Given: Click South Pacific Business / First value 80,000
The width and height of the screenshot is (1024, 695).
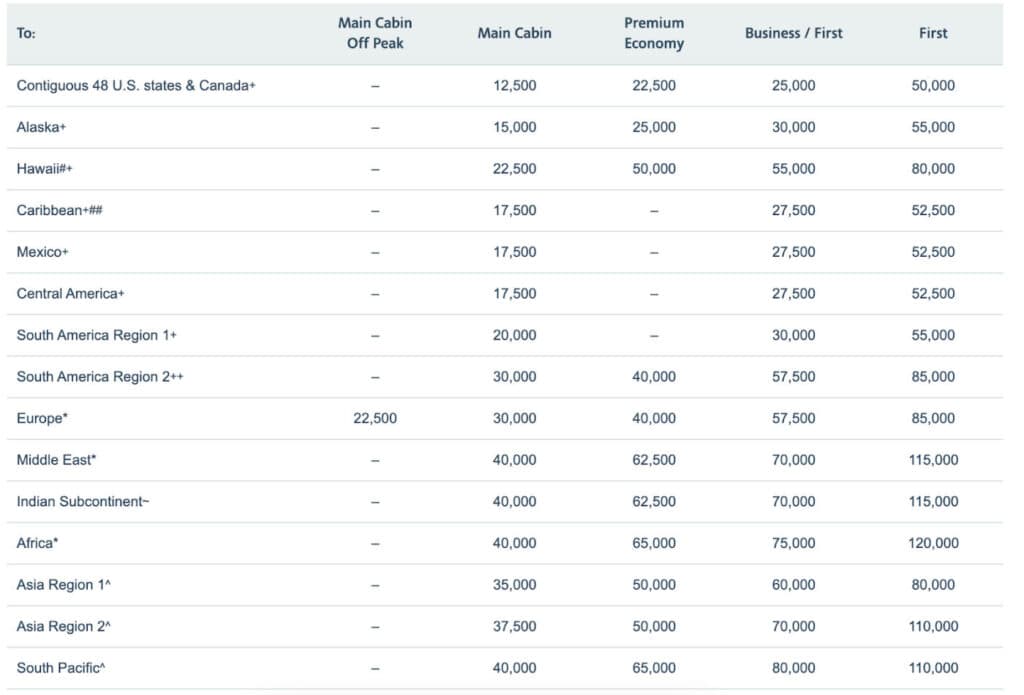Looking at the screenshot, I should [x=793, y=668].
